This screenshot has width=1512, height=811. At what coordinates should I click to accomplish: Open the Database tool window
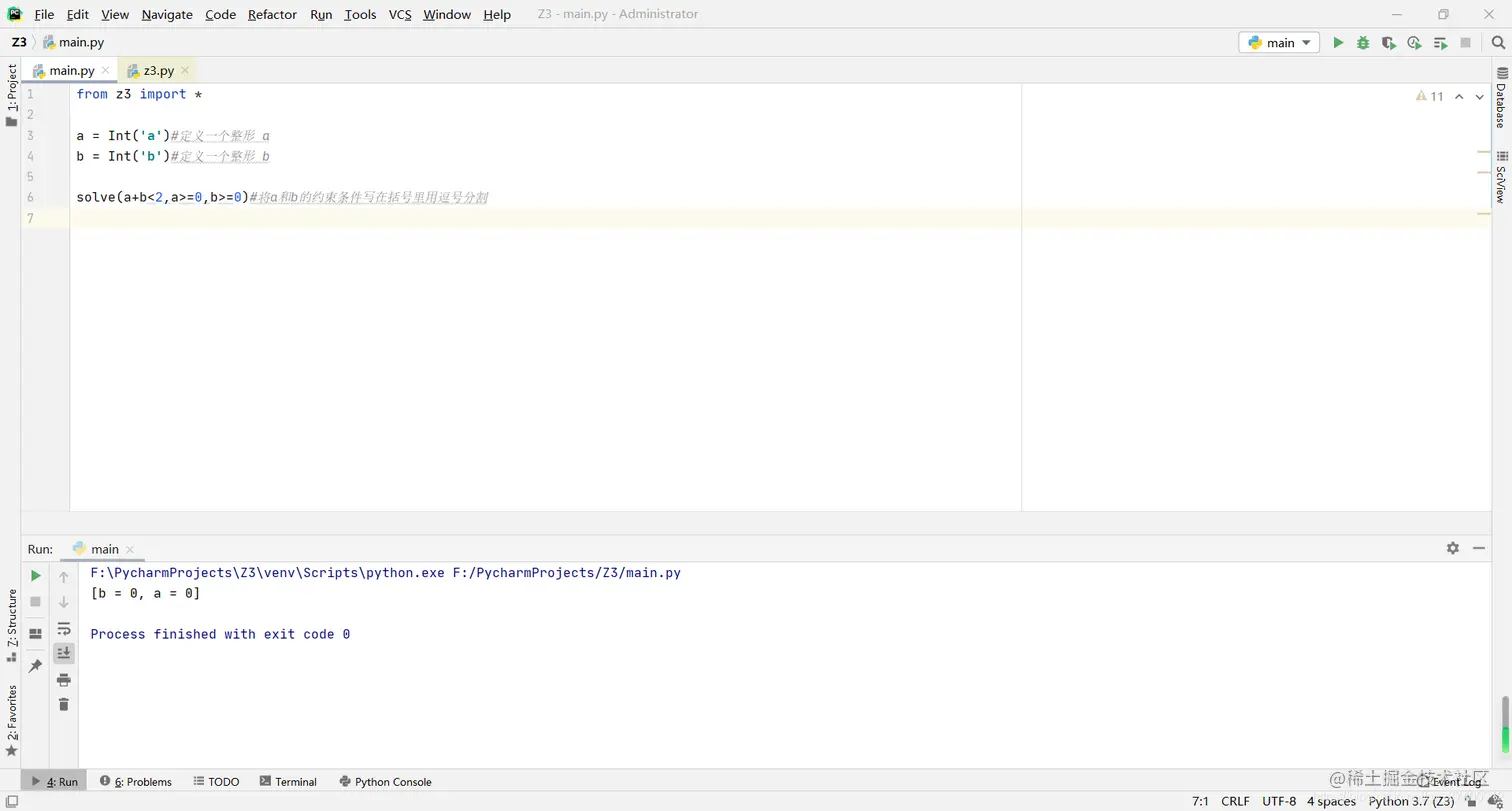(1501, 98)
